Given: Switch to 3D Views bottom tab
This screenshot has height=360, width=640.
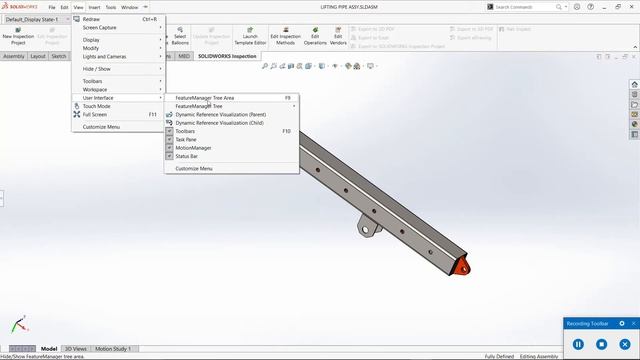Looking at the screenshot, I should point(76,349).
